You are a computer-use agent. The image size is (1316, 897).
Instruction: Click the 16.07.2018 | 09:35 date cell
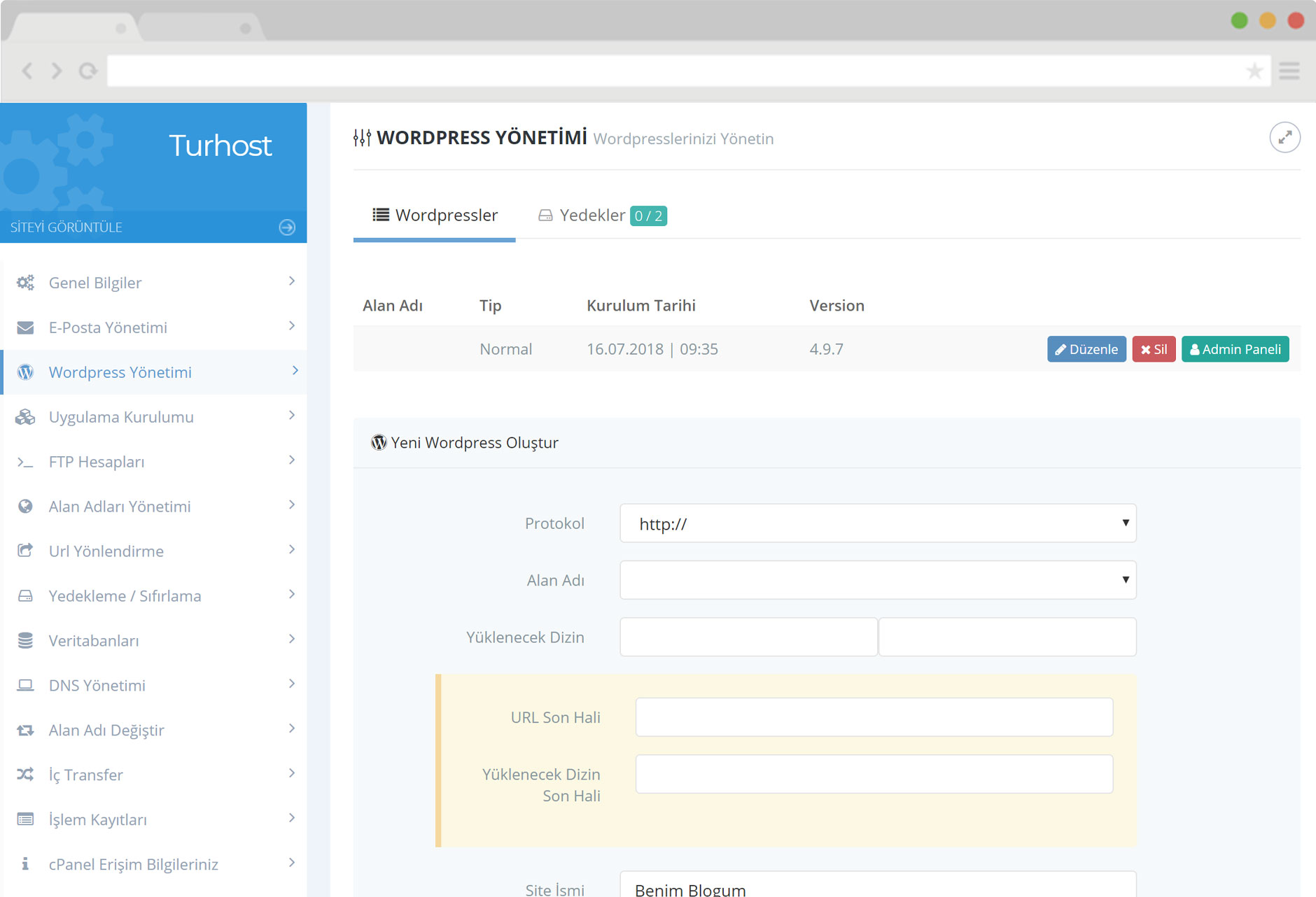click(652, 349)
